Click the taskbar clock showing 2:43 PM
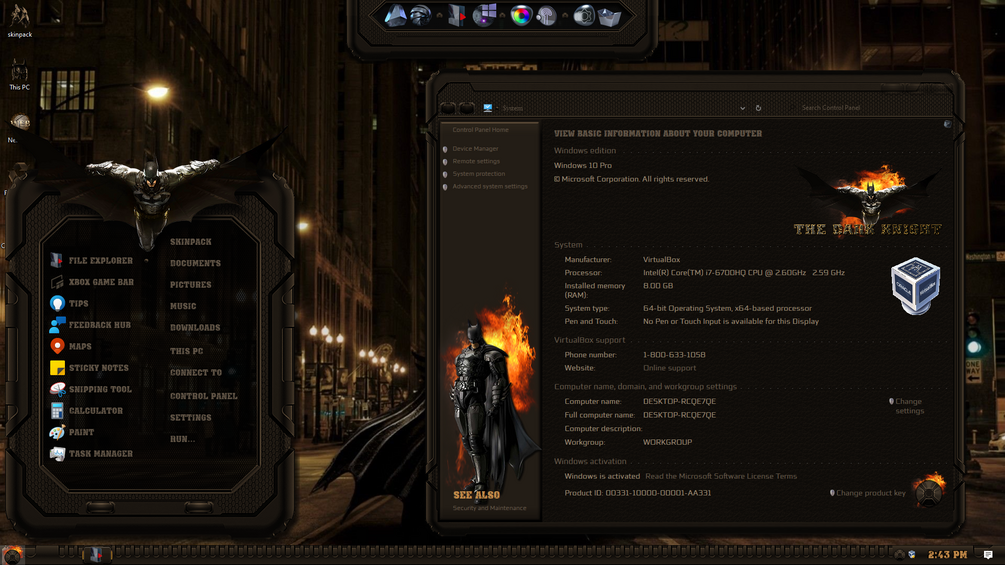This screenshot has width=1005, height=565. 947,555
